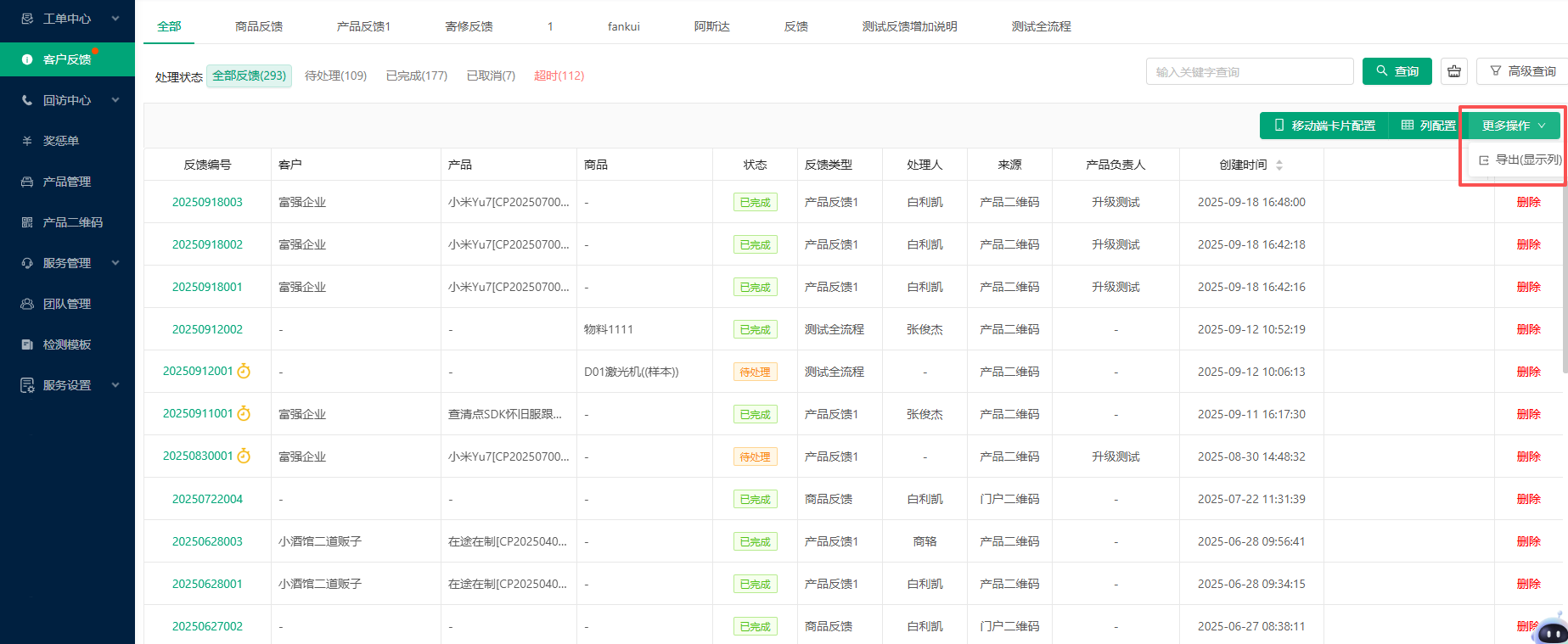The image size is (1568, 644).
Task: Click the 产品二维码 sidebar icon
Action: (x=27, y=222)
